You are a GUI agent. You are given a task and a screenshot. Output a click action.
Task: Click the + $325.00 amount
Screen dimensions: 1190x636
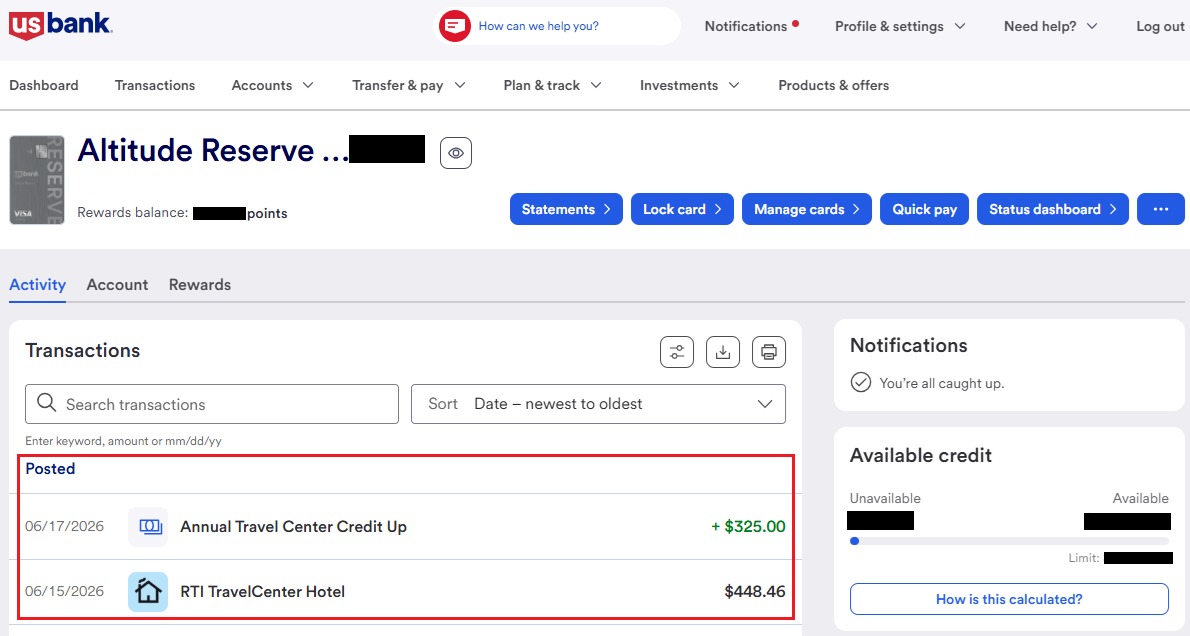pos(748,527)
